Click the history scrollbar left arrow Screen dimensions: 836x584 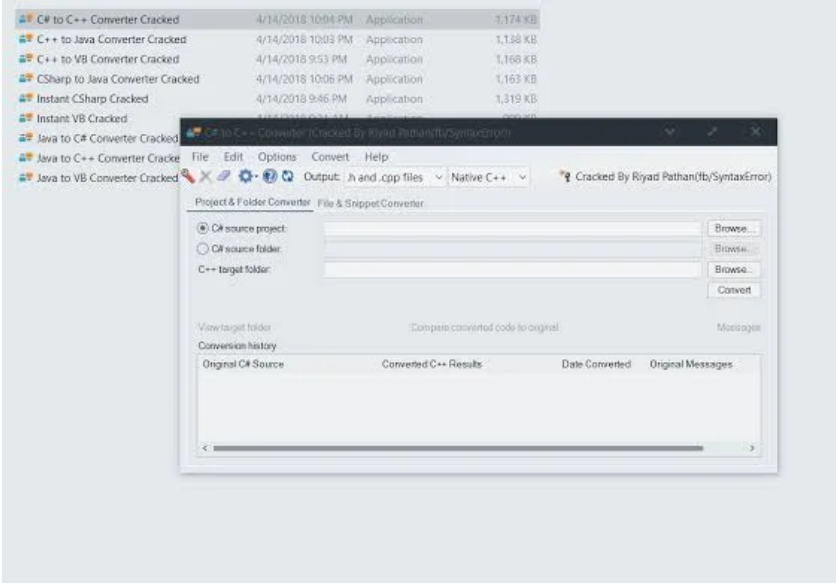coord(205,448)
